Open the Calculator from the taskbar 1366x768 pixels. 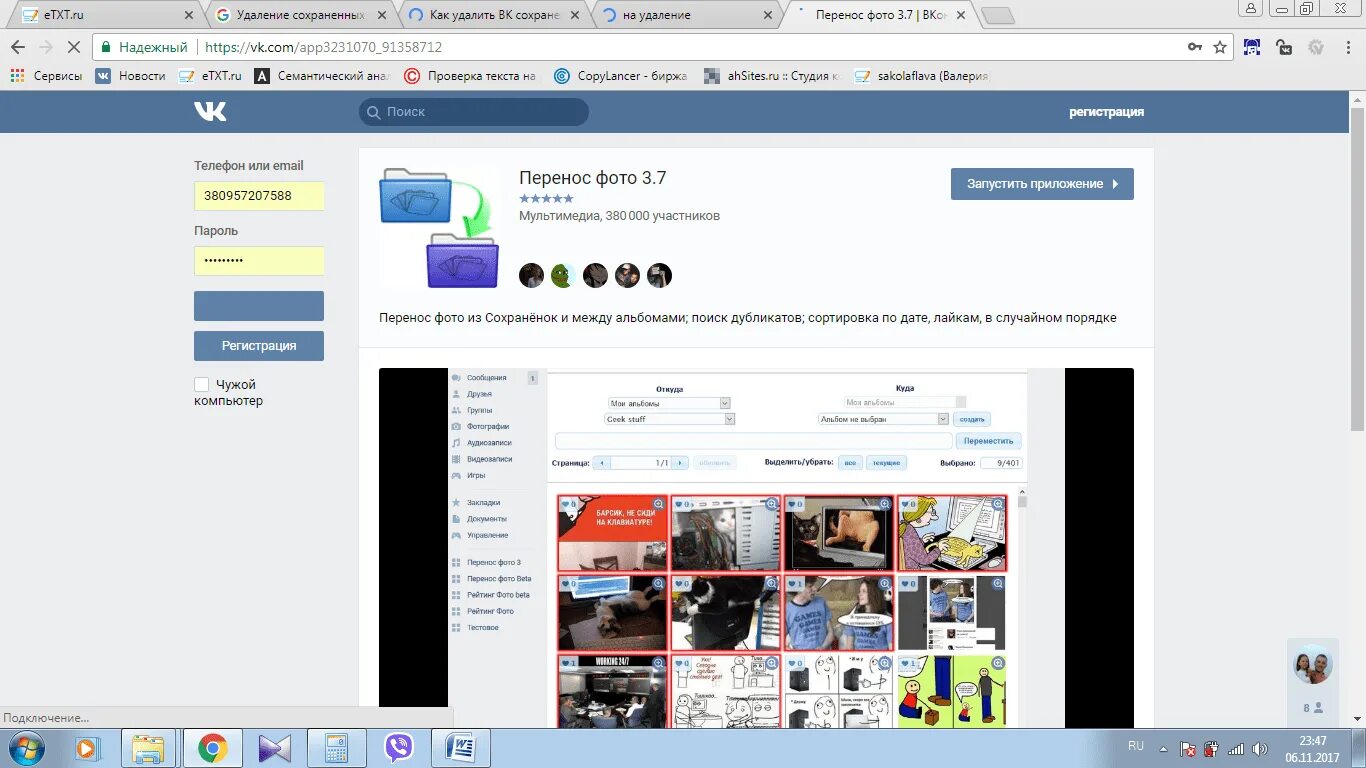click(x=336, y=748)
